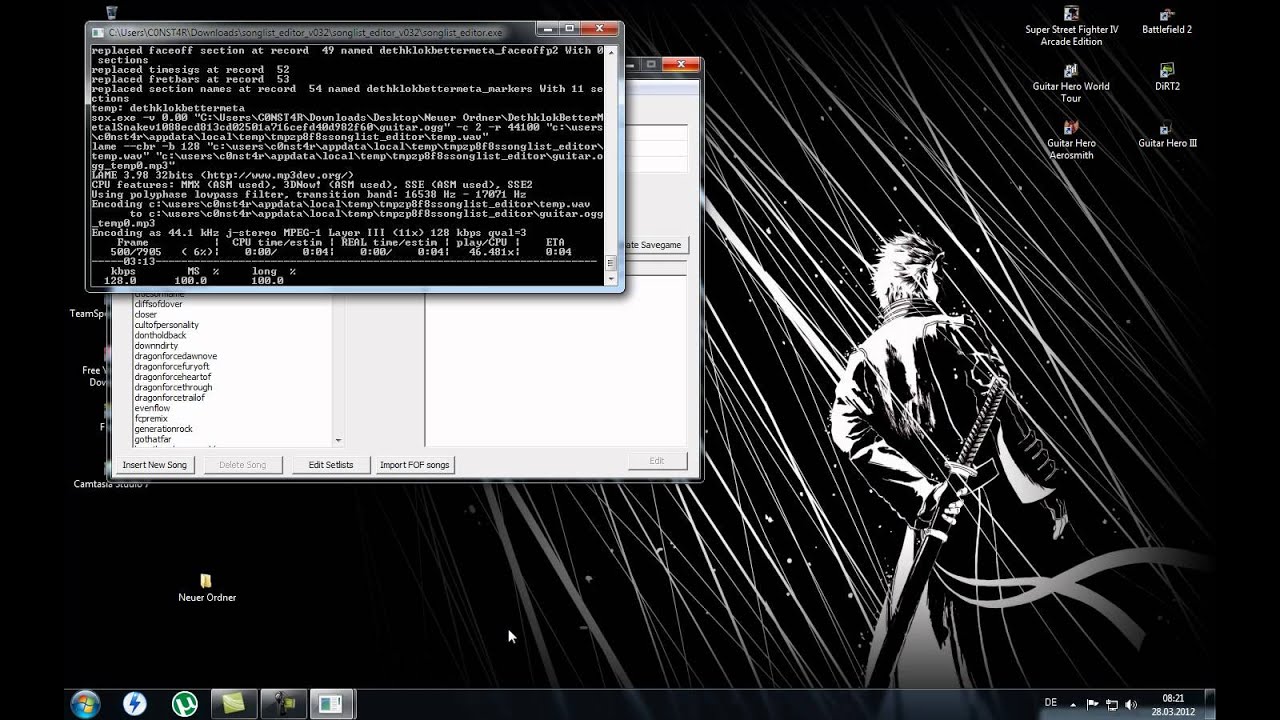Click Insert New Song button
This screenshot has width=1280, height=720.
tap(155, 465)
